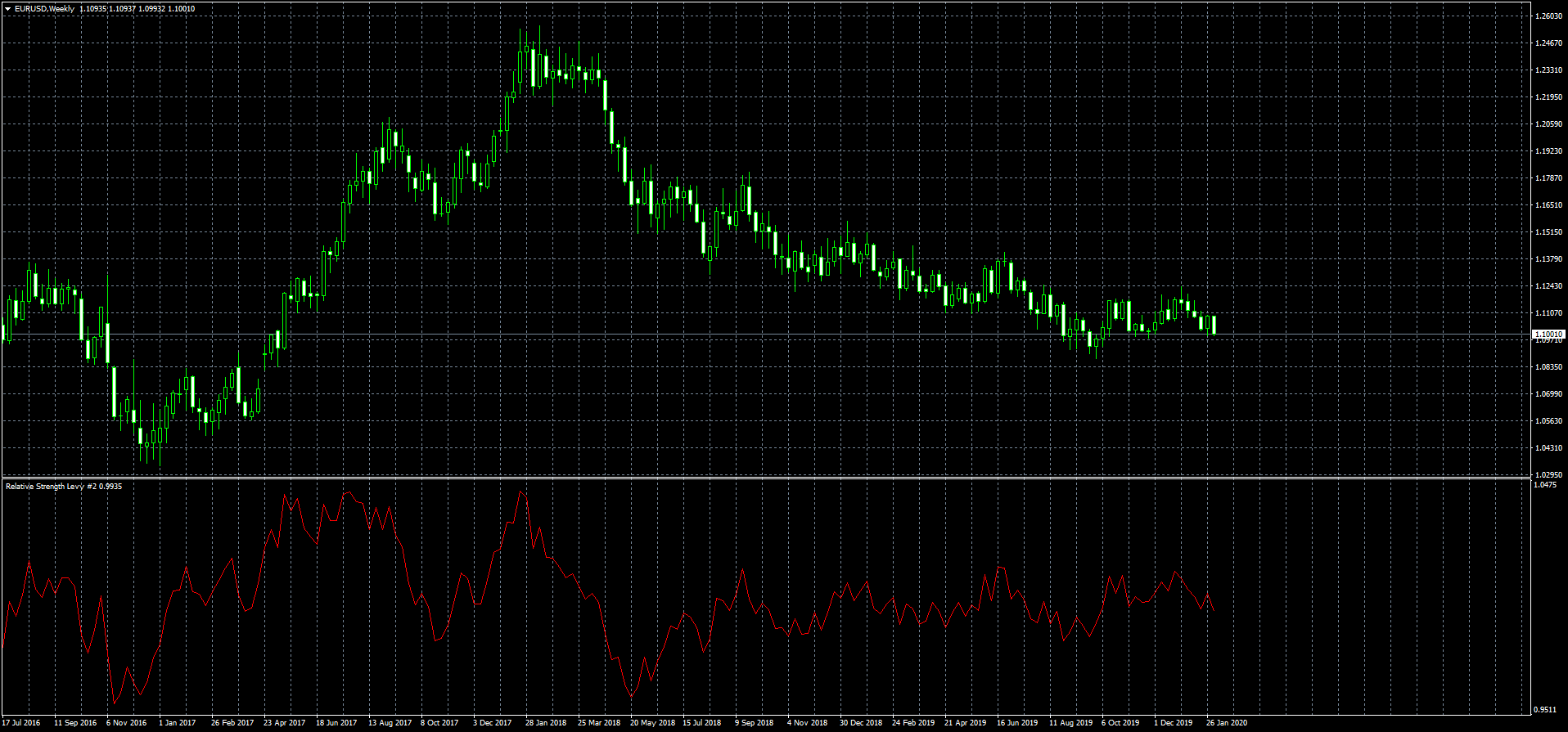This screenshot has width=1568, height=732.
Task: Click the 4 Nov 2018 date label
Action: pos(808,723)
